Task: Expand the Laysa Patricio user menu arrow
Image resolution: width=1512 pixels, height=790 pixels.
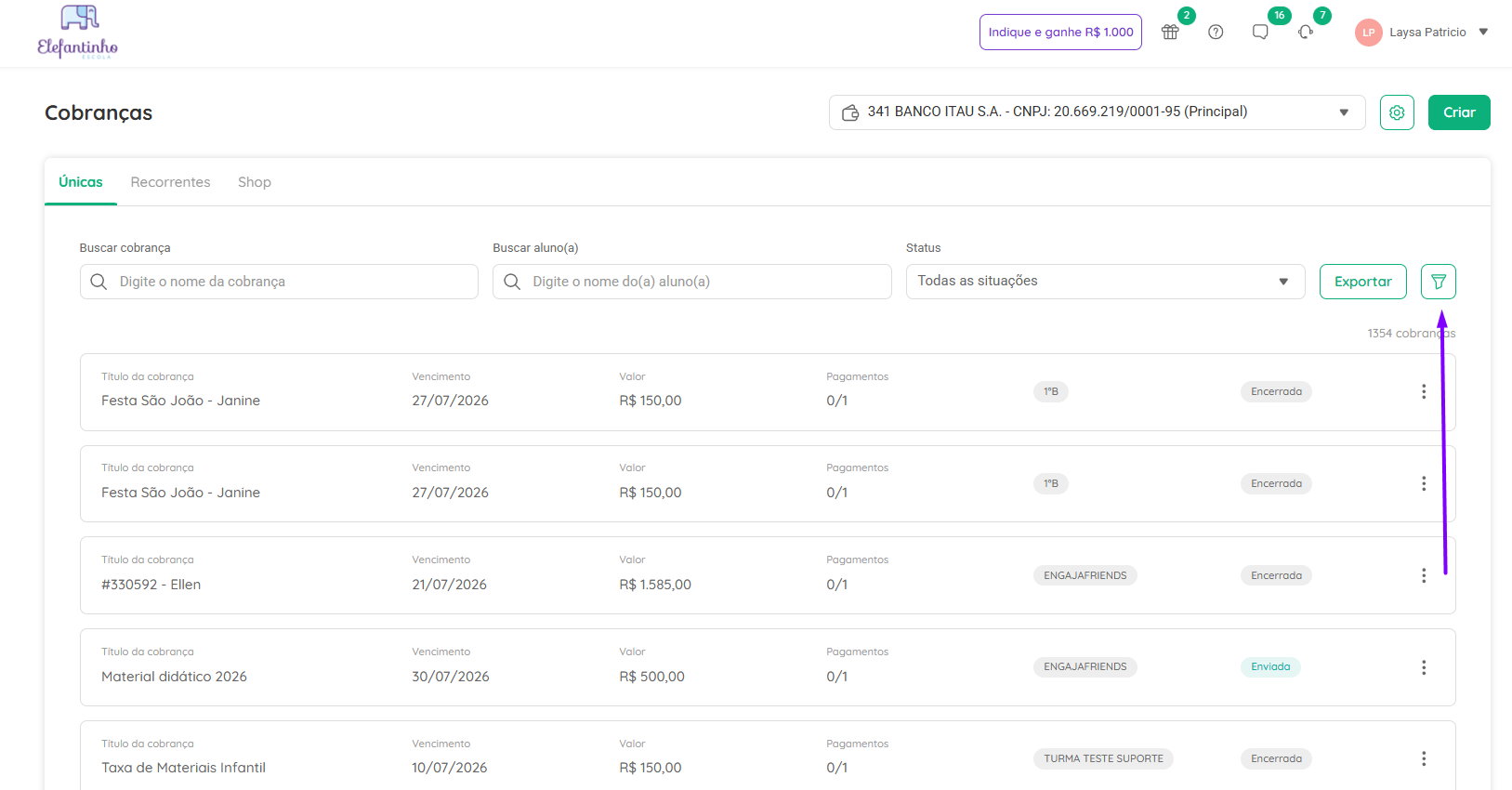Action: point(1483,32)
